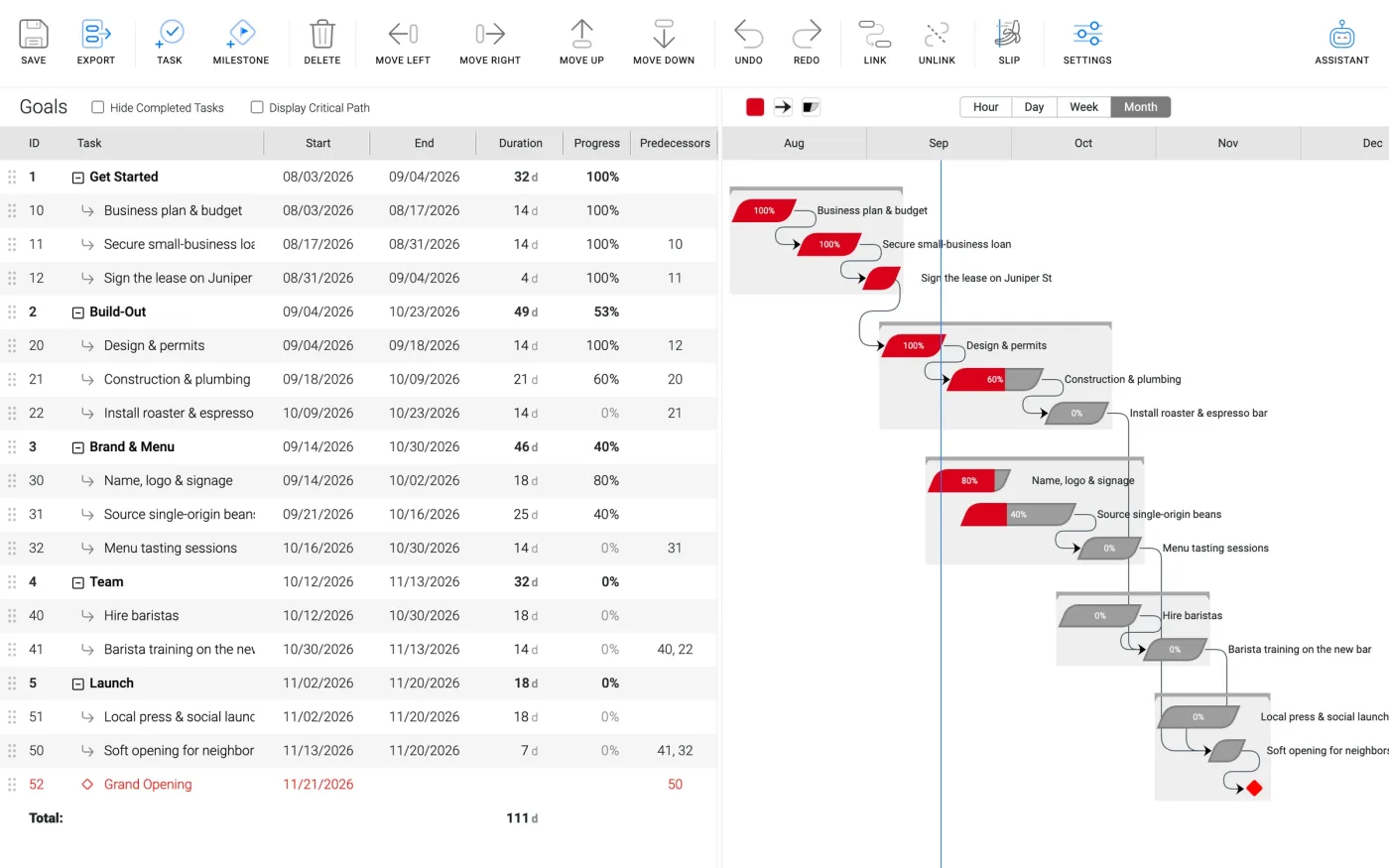Collapse the Get Started group
This screenshot has width=1389, height=868.
[x=77, y=178]
